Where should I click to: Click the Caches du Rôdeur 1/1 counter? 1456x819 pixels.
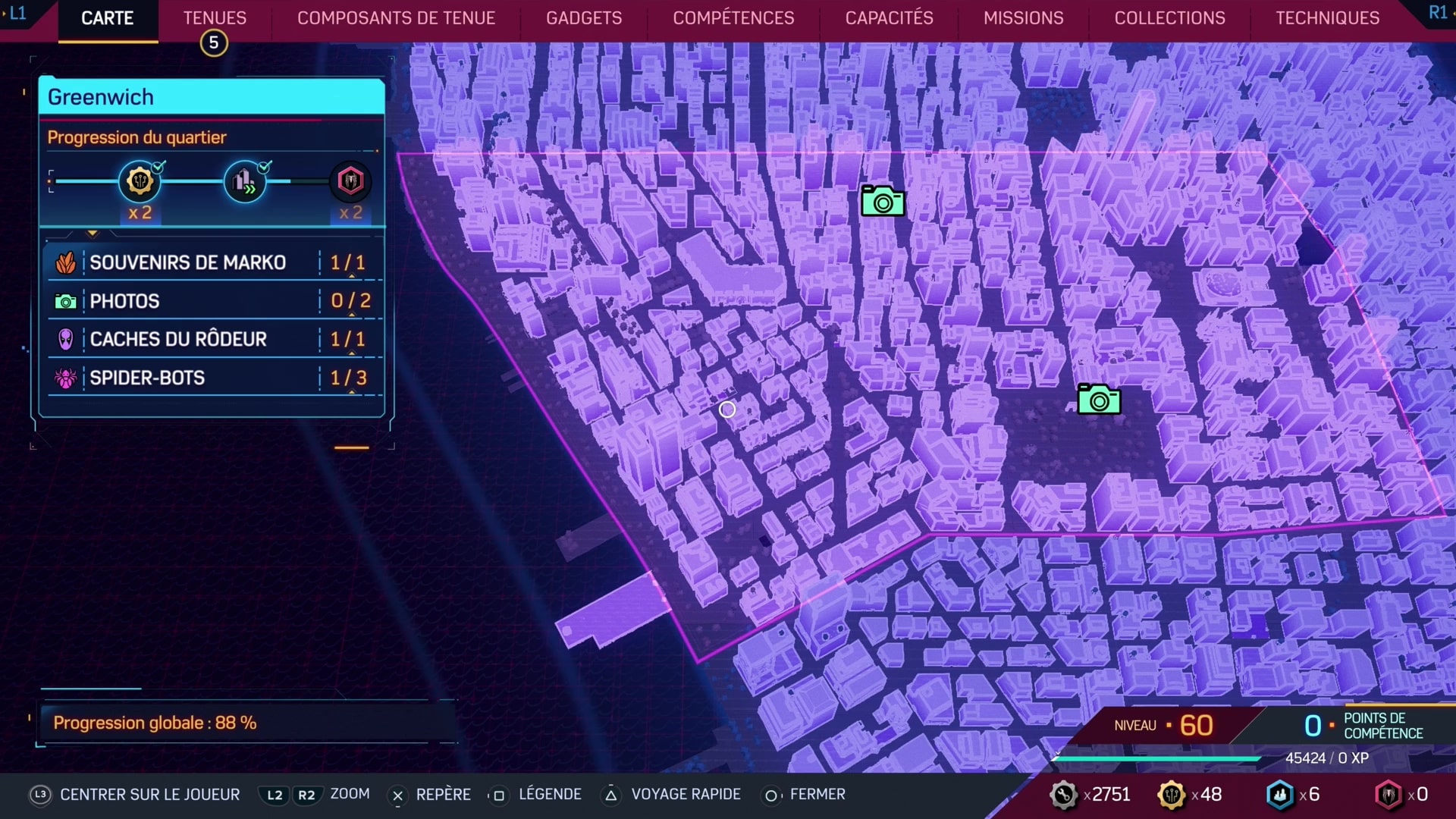pyautogui.click(x=348, y=339)
